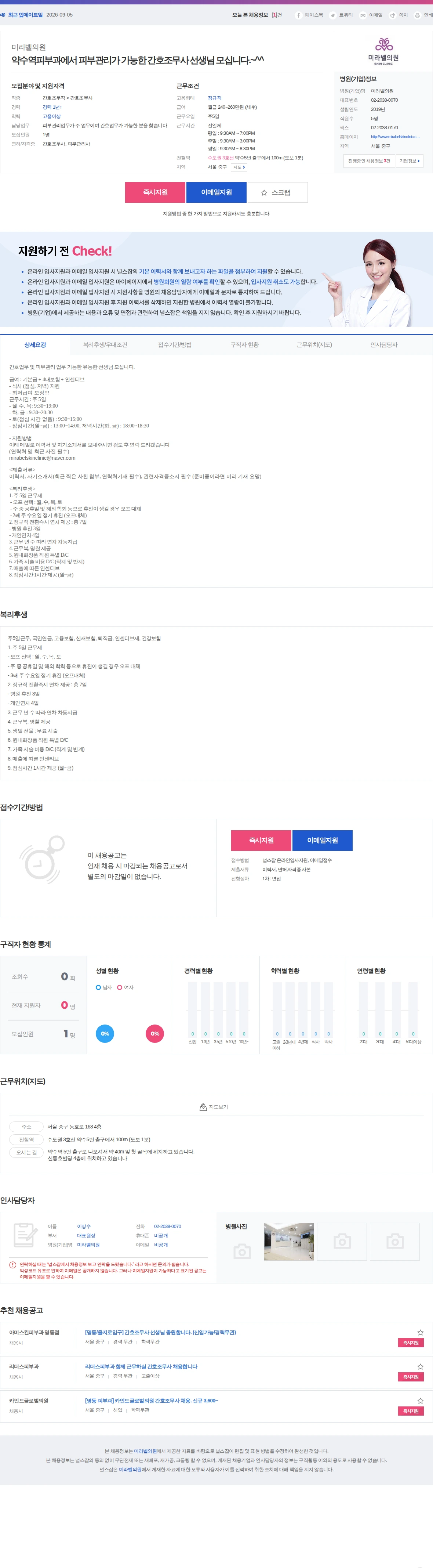Image resolution: width=433 pixels, height=1568 pixels.
Task: Apply instantly to 카인드글로벌의원 posting
Action: coord(411,1411)
